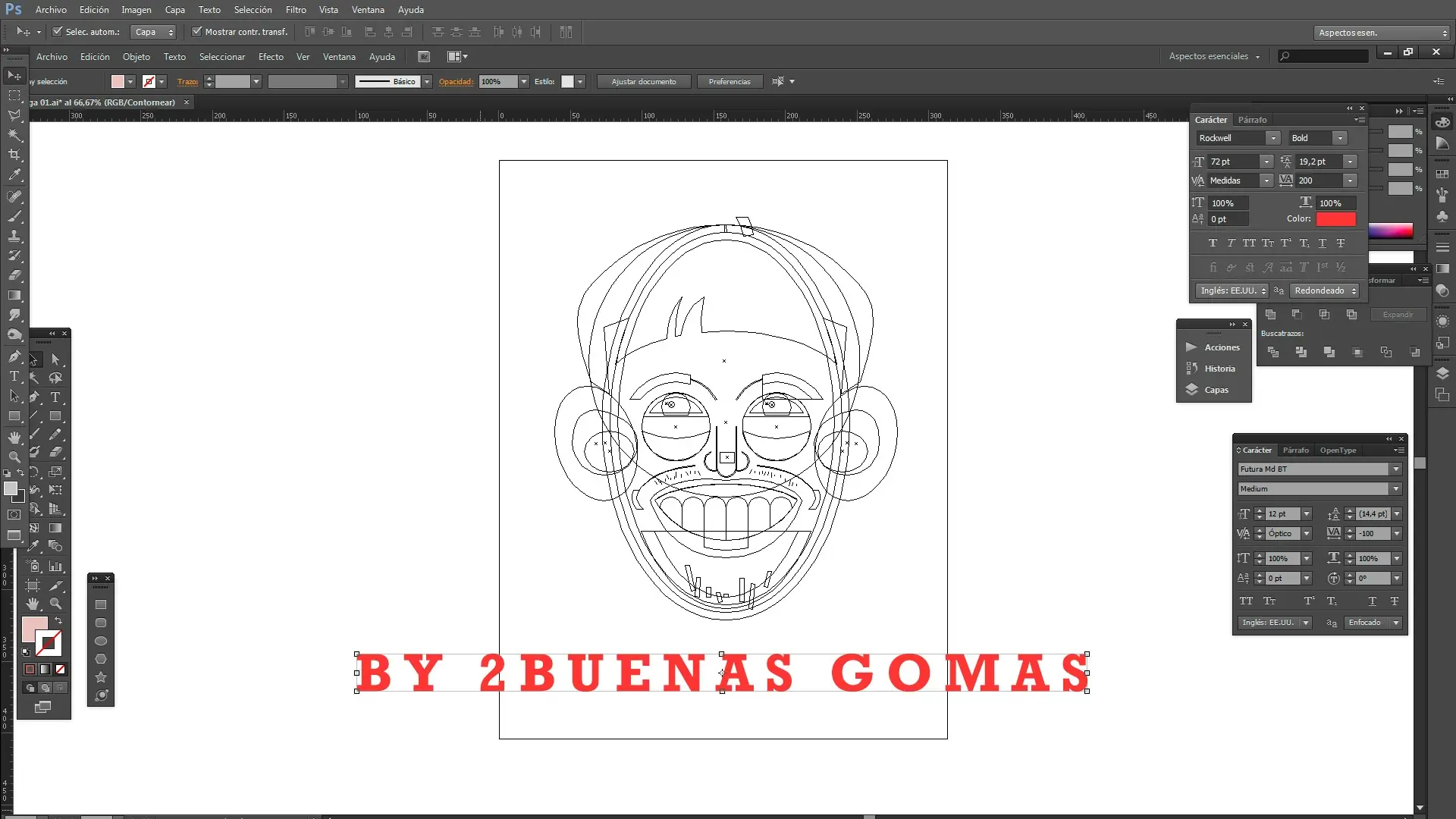Choose the Flare tool in floating panel
This screenshot has height=819, width=1456.
pyautogui.click(x=100, y=695)
